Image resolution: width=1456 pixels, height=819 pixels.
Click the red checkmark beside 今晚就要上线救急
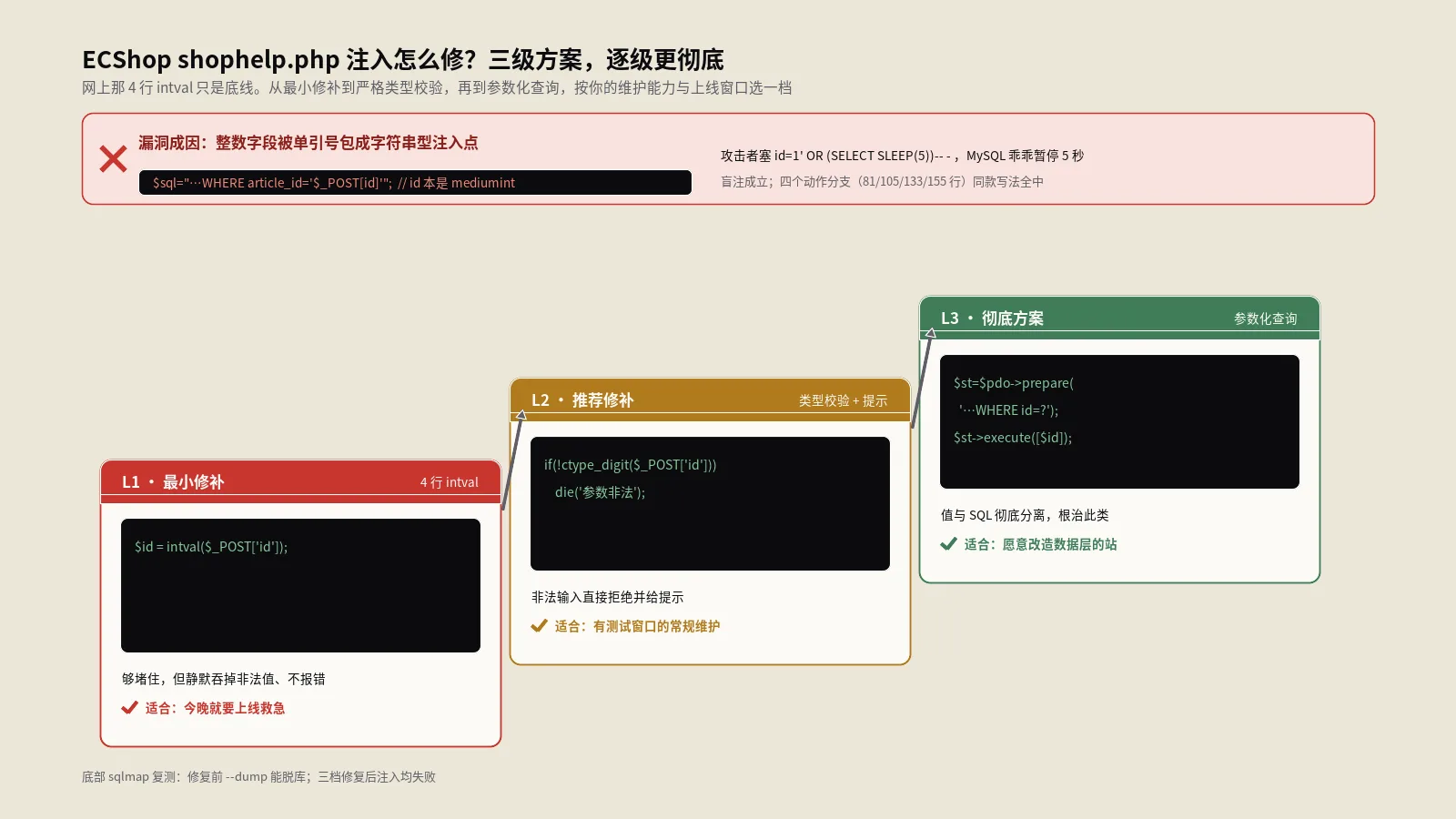[x=129, y=707]
